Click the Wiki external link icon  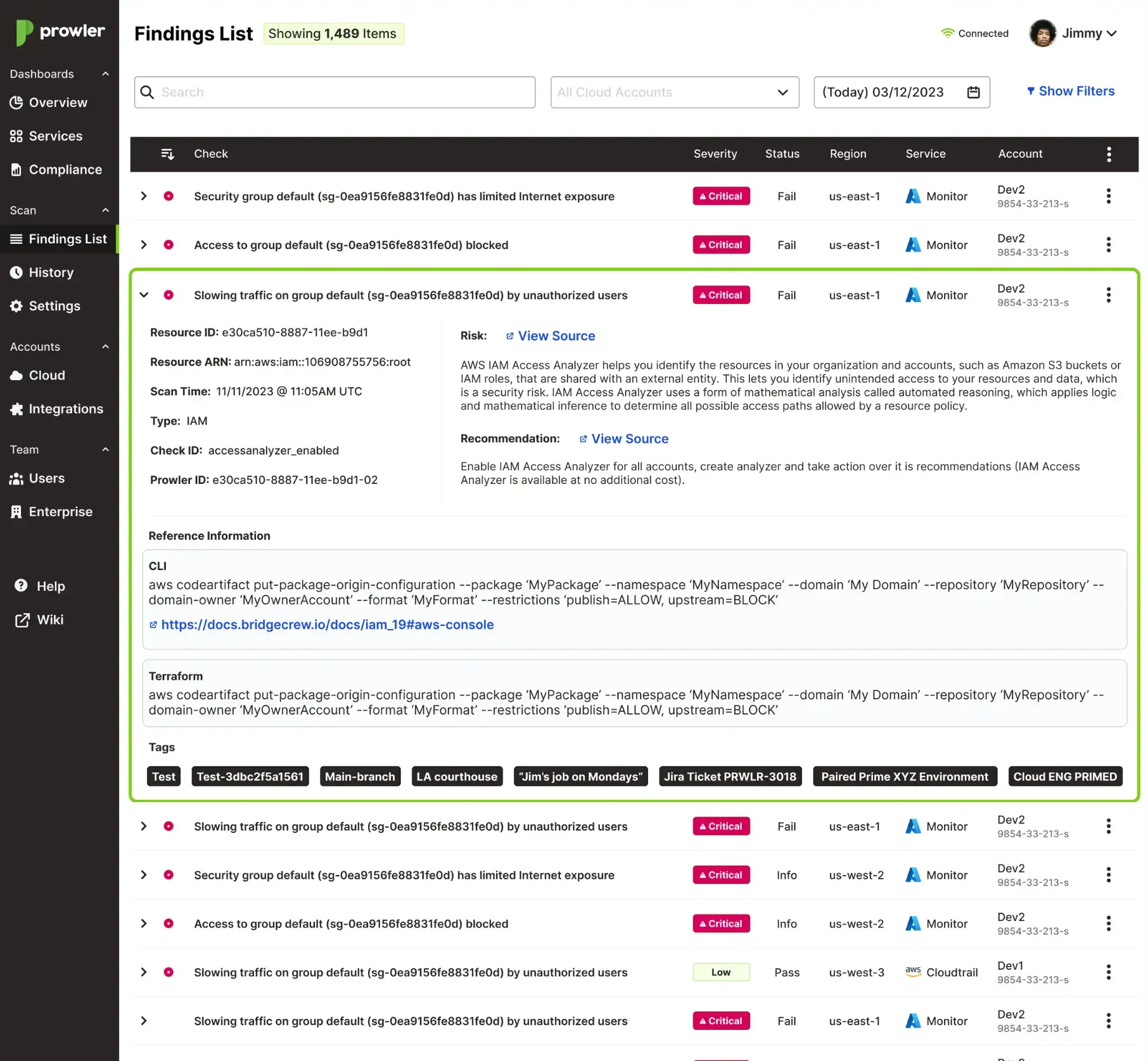pos(22,620)
